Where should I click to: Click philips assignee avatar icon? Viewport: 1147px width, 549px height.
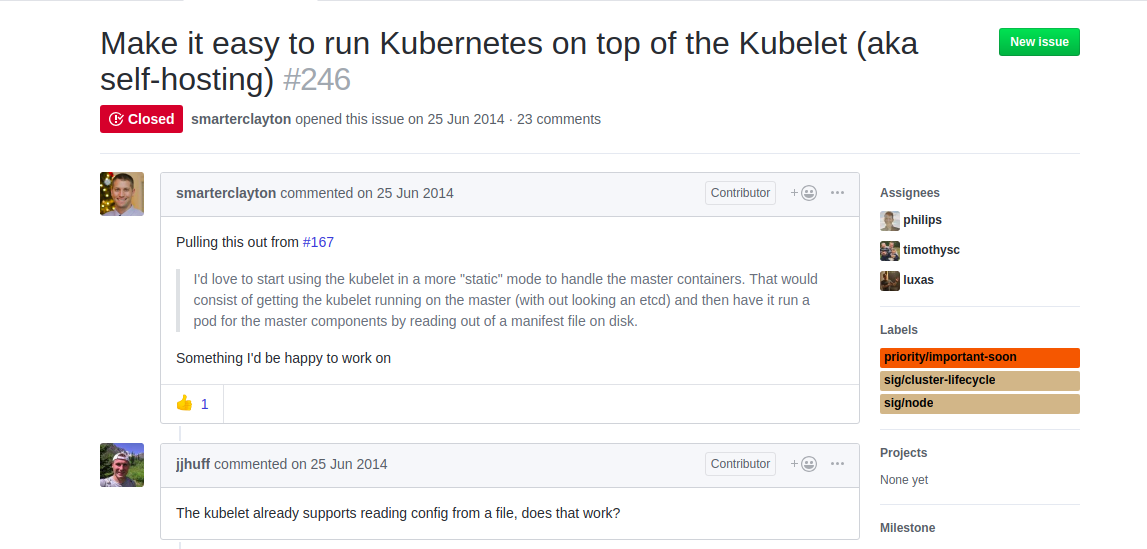pos(890,220)
